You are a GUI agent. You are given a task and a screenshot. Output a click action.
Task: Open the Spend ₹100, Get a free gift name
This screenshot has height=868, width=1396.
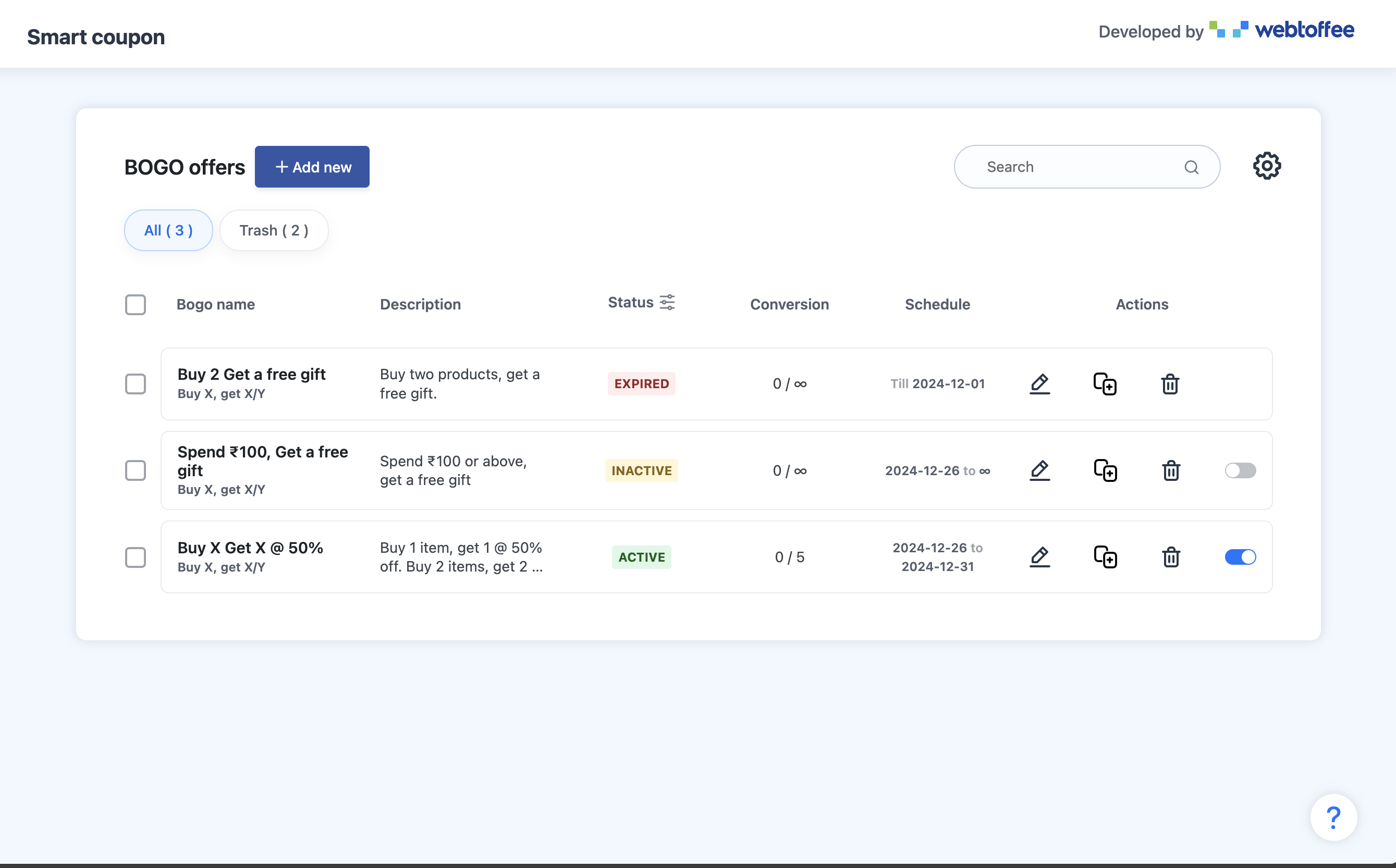262,461
